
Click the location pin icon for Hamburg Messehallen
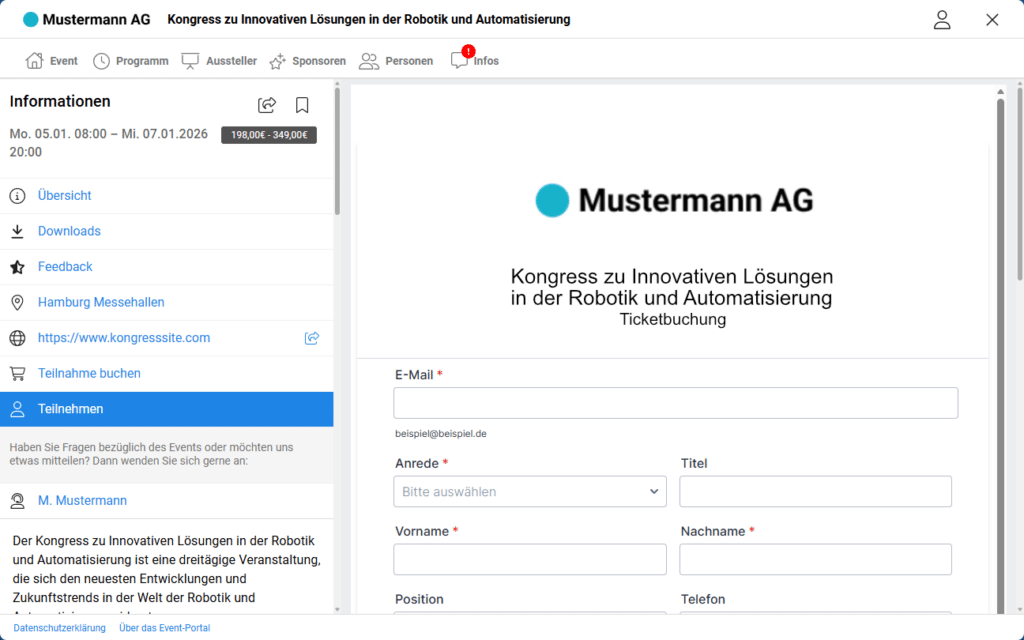(x=17, y=302)
